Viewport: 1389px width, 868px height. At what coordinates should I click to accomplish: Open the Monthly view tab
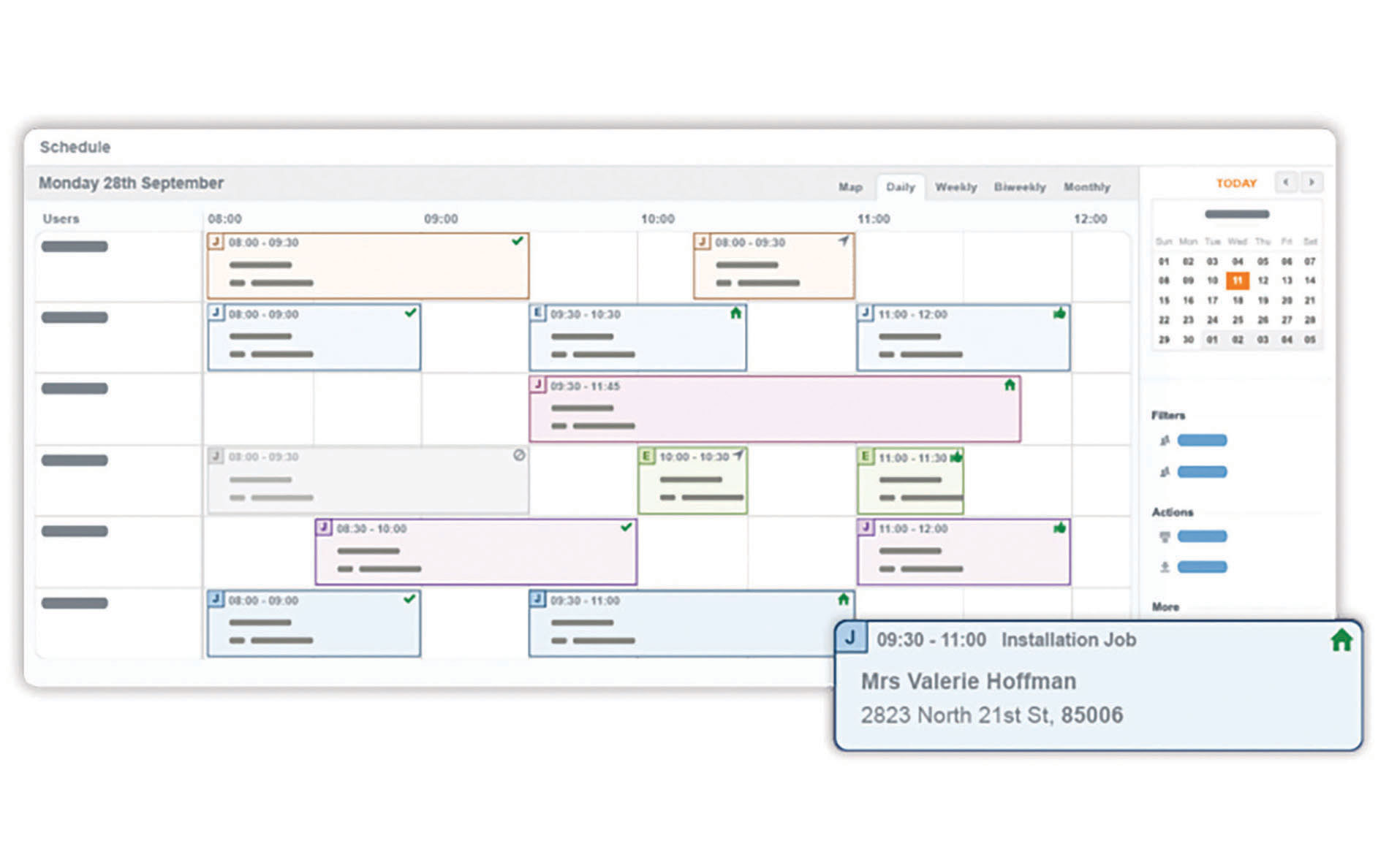click(x=1086, y=187)
